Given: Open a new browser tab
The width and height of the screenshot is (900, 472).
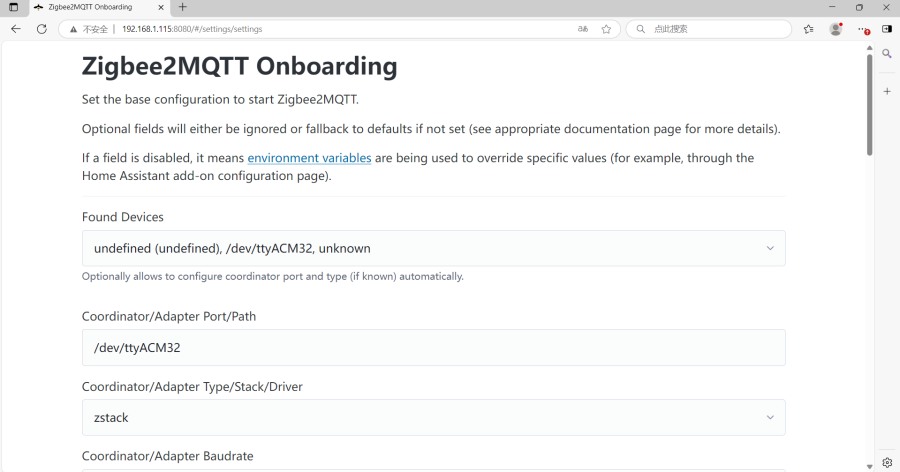Looking at the screenshot, I should click(183, 7).
